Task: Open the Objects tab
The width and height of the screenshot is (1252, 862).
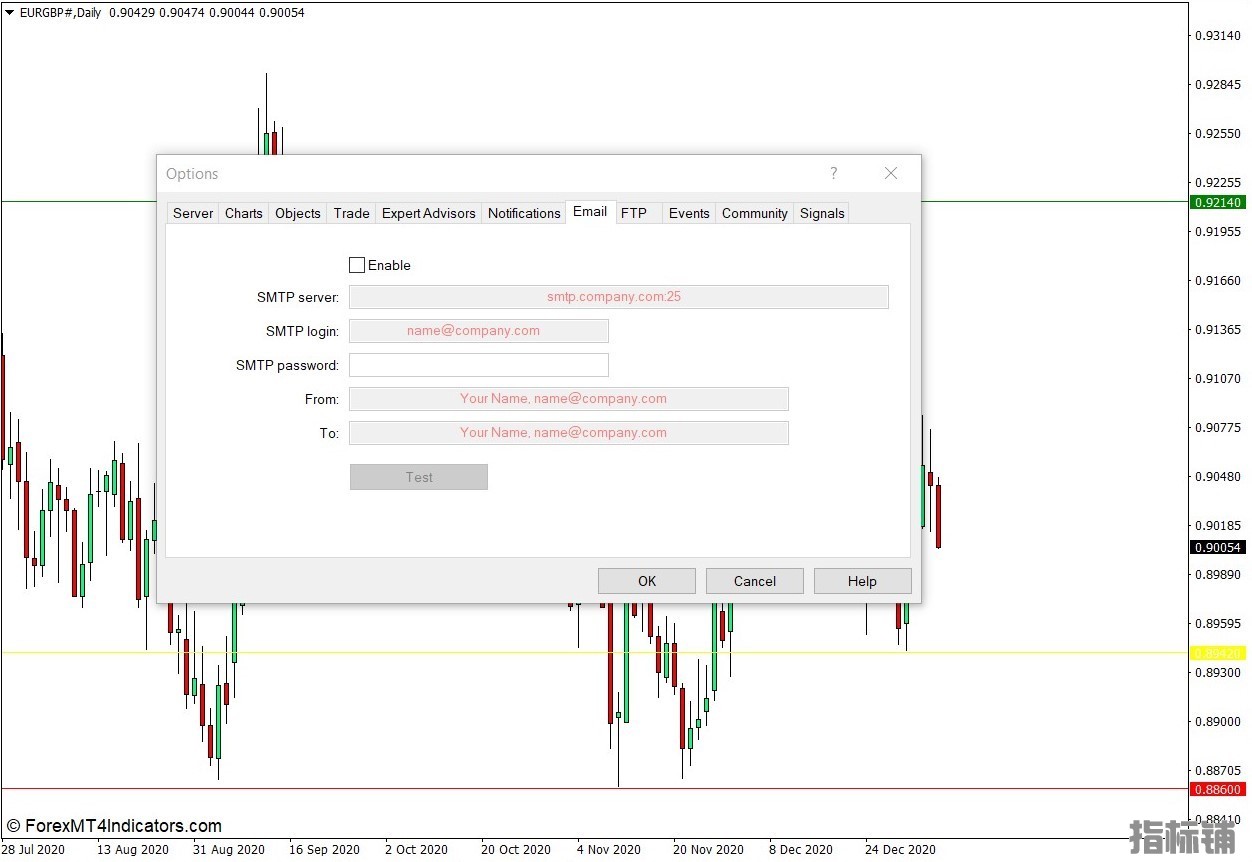Action: pyautogui.click(x=298, y=213)
